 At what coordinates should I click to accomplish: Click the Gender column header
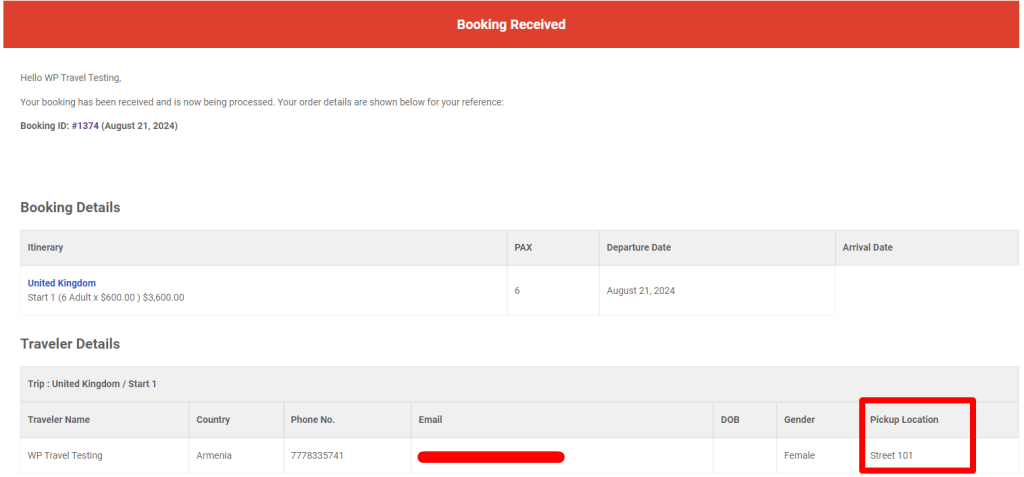point(799,420)
